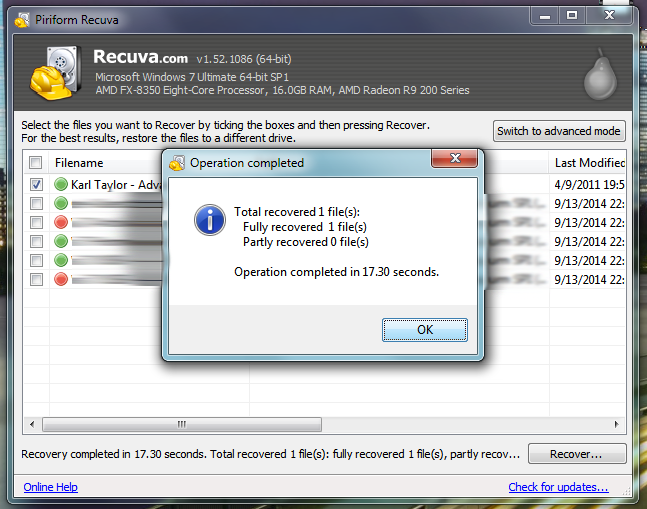Screen dimensions: 647x509
Task: Select the Karl Taylor - Adv file name
Action: point(116,185)
